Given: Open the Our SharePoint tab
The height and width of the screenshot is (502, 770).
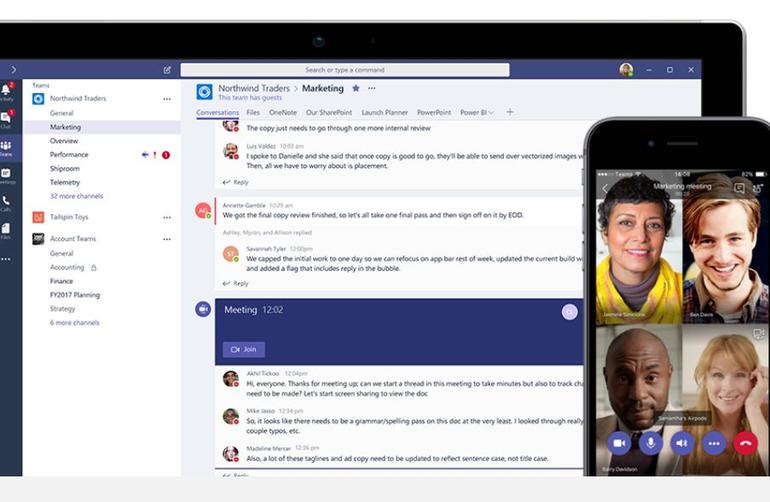Looking at the screenshot, I should coord(329,112).
